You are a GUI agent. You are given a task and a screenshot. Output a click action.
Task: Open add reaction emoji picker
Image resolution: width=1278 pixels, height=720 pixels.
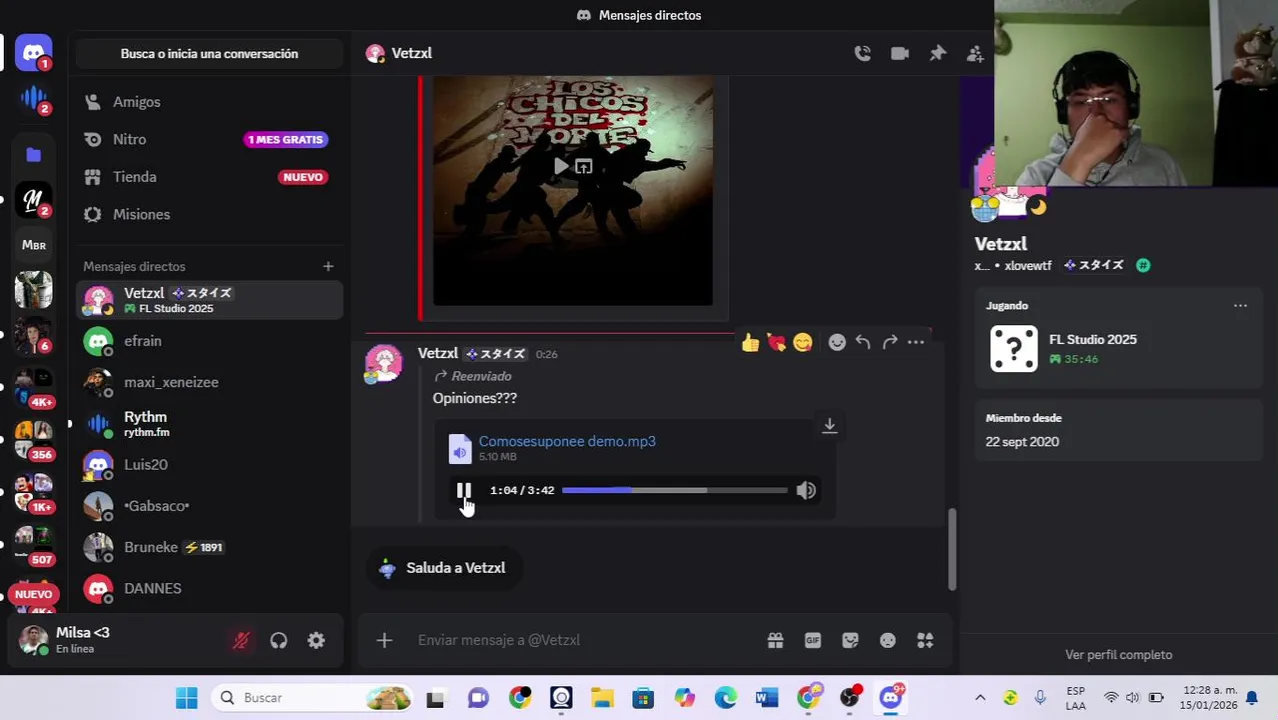[837, 343]
